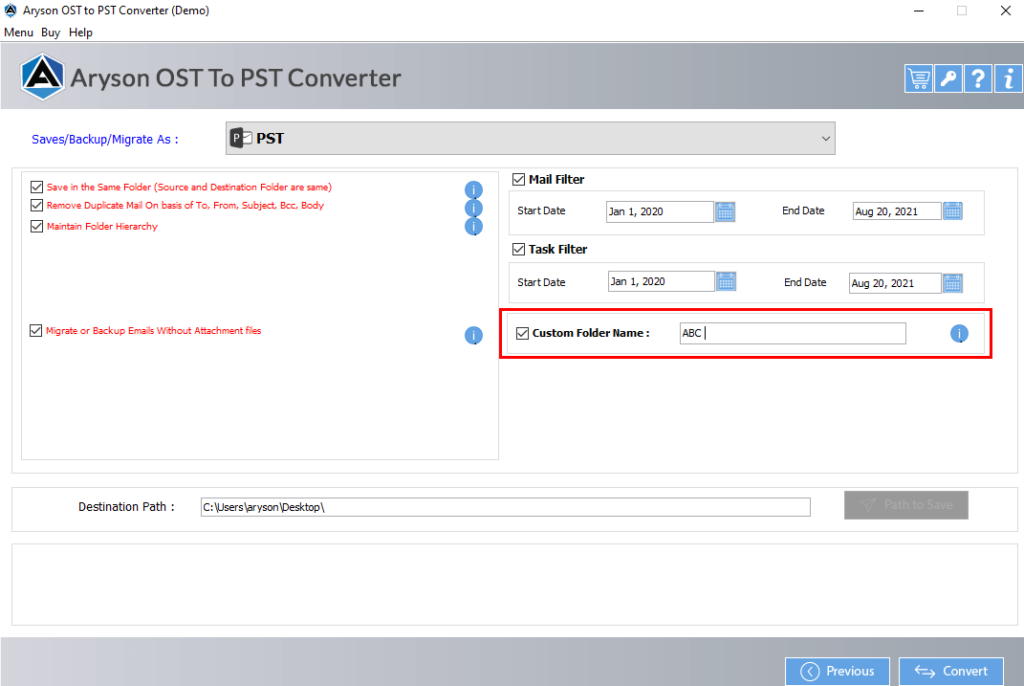
Task: Toggle Remove Duplicate Mail checkbox
Action: click(37, 205)
